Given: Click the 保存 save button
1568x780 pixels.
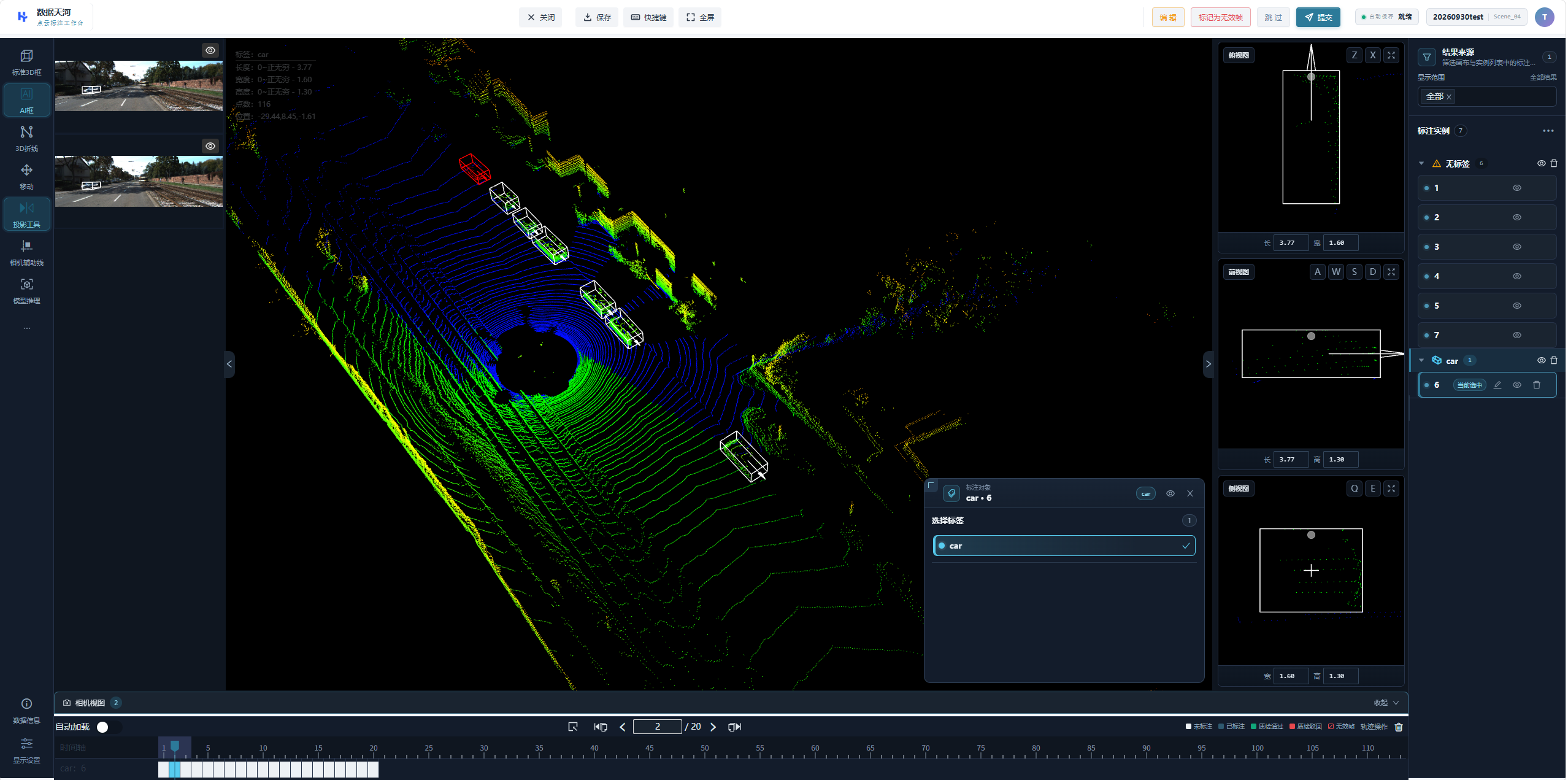Looking at the screenshot, I should pyautogui.click(x=597, y=17).
